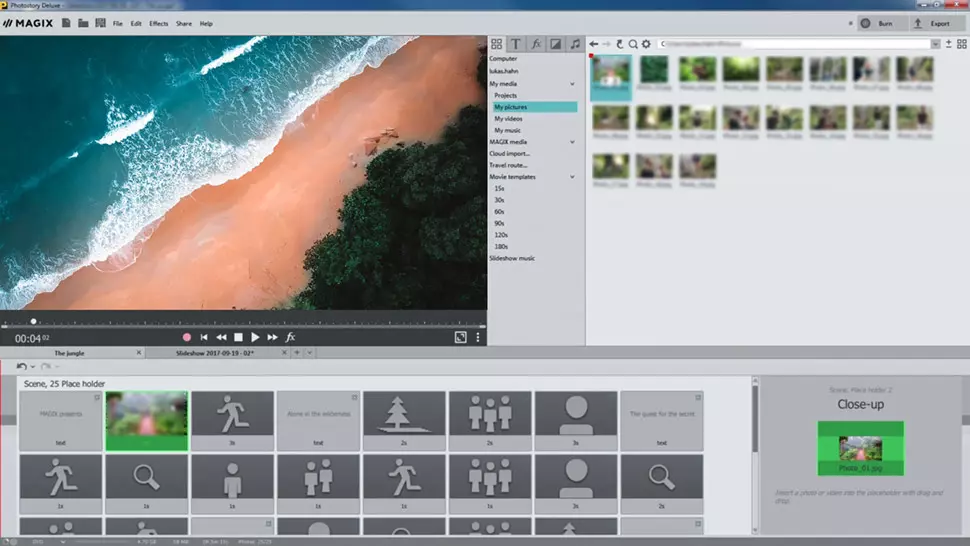Image resolution: width=970 pixels, height=546 pixels.
Task: Click the refresh icon in media browser
Action: click(620, 44)
